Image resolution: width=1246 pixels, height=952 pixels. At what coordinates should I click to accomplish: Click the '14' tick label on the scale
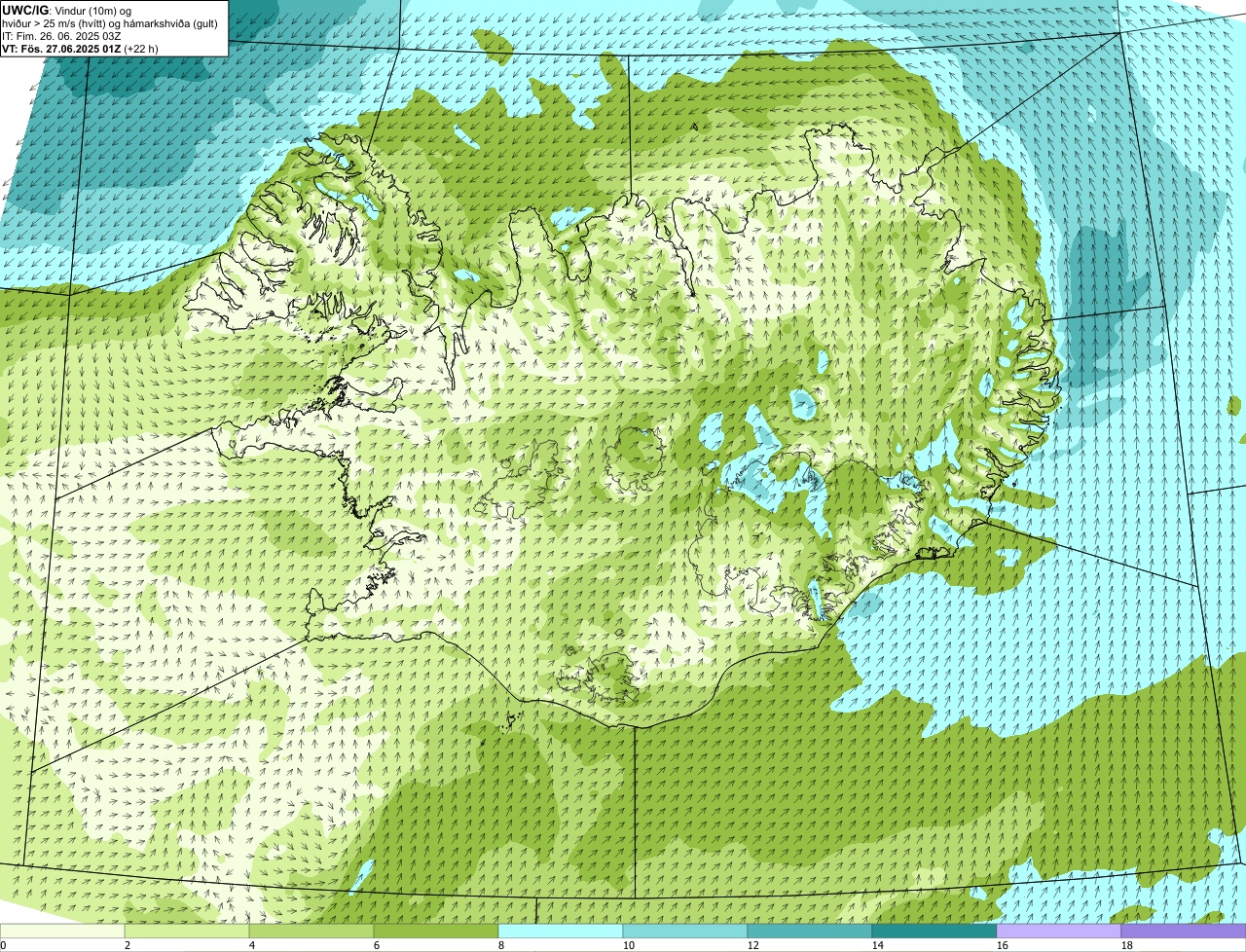tap(878, 945)
